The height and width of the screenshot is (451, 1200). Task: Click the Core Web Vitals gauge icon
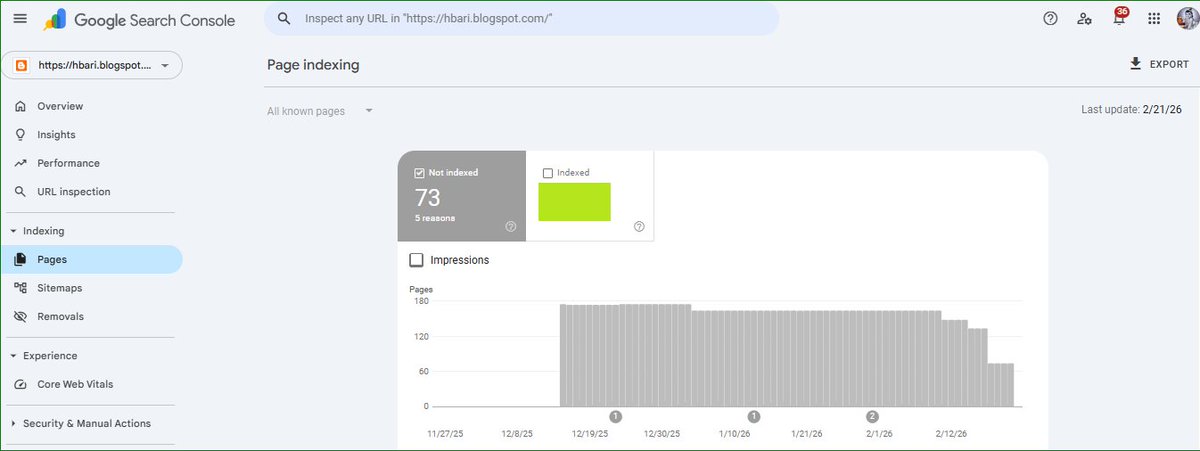pyautogui.click(x=20, y=384)
